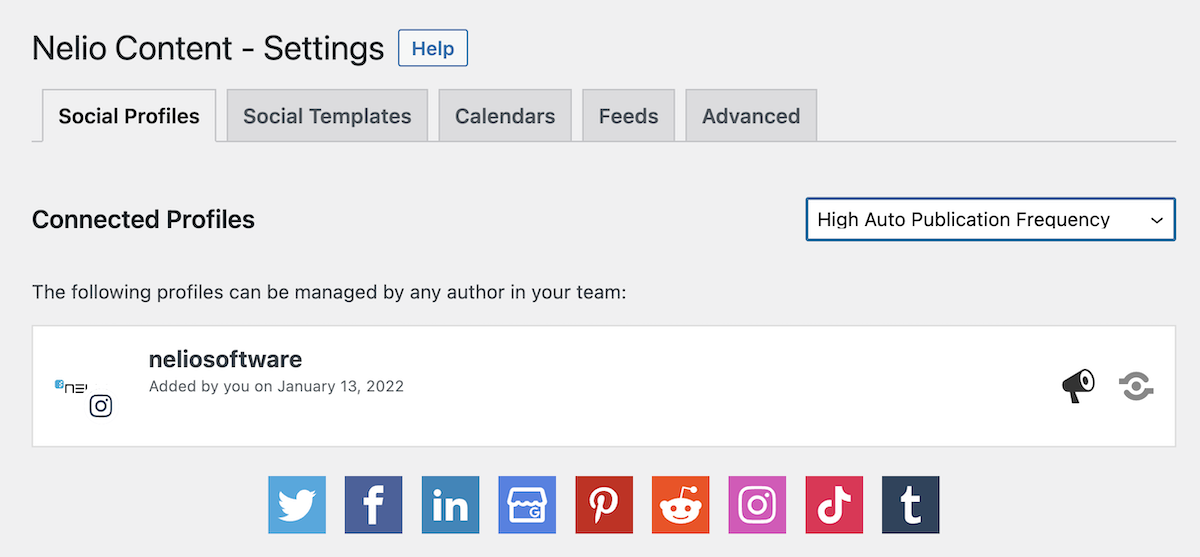Toggle megaphone auto-publication for neliosoftware

point(1078,386)
